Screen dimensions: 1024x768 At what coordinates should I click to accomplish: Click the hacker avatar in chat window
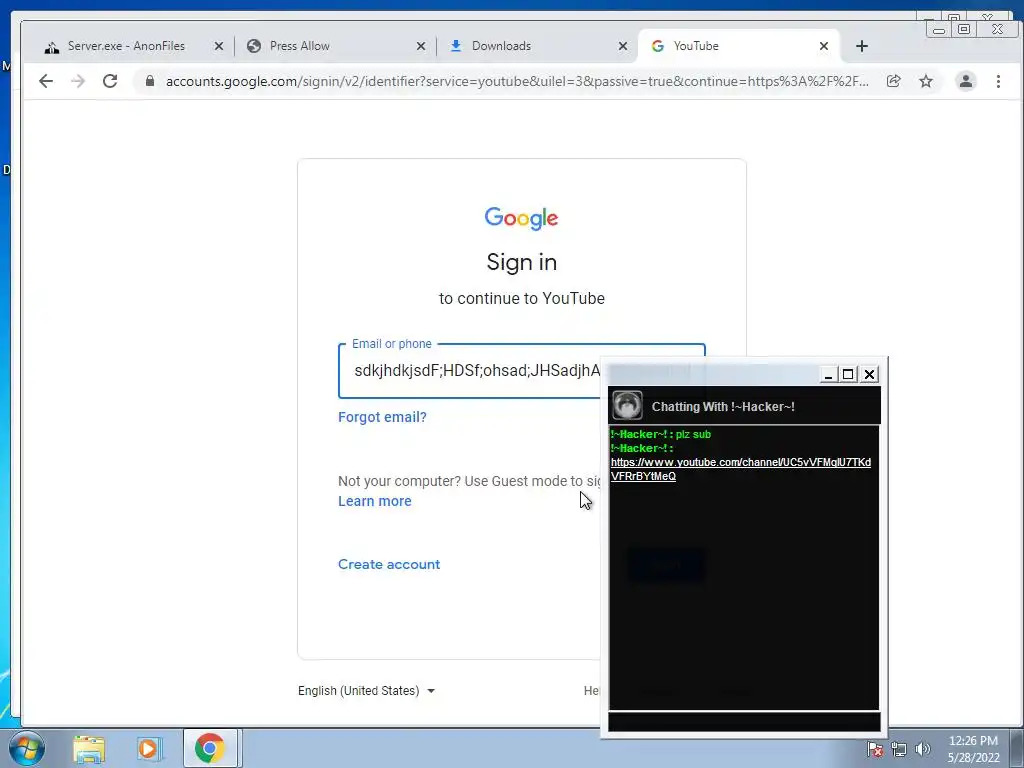pyautogui.click(x=627, y=406)
